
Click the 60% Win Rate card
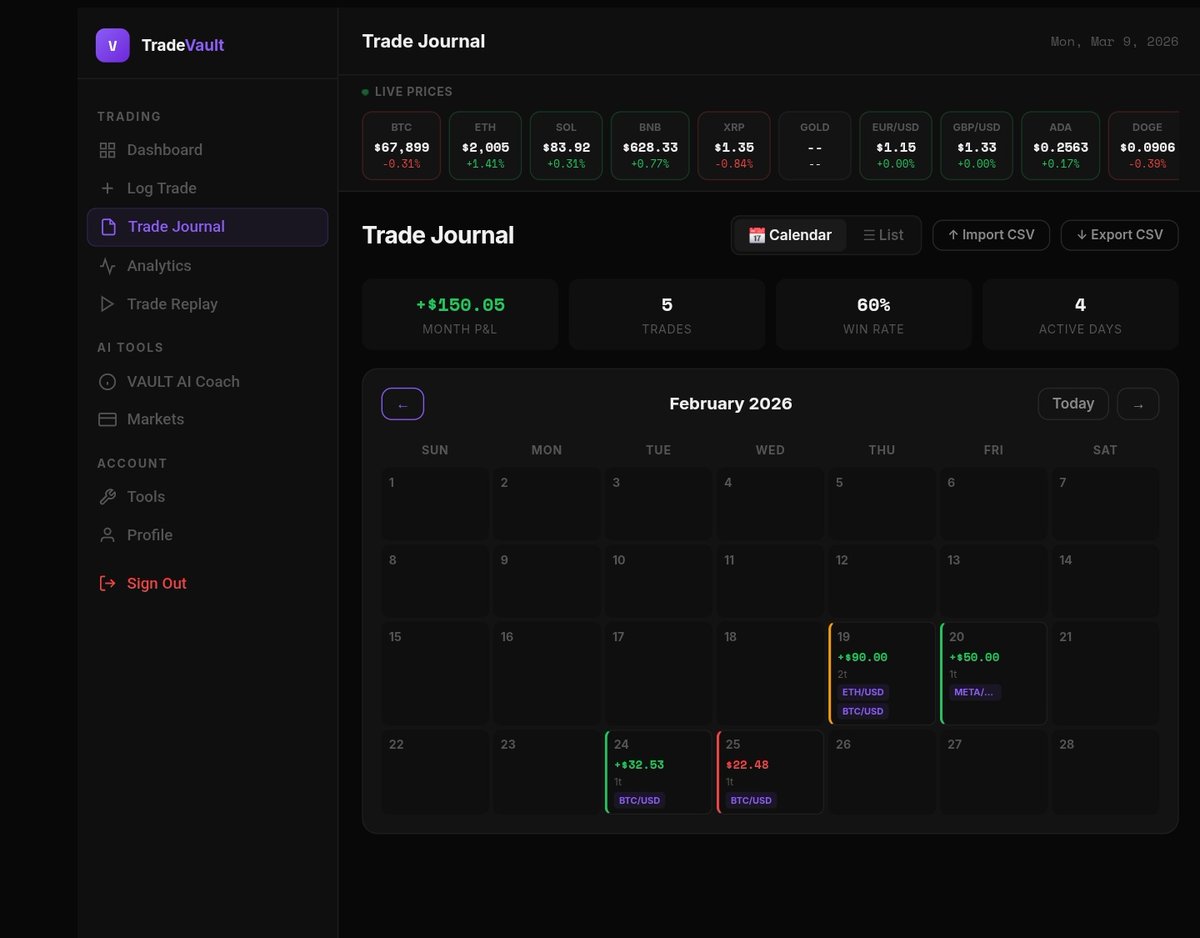(874, 314)
